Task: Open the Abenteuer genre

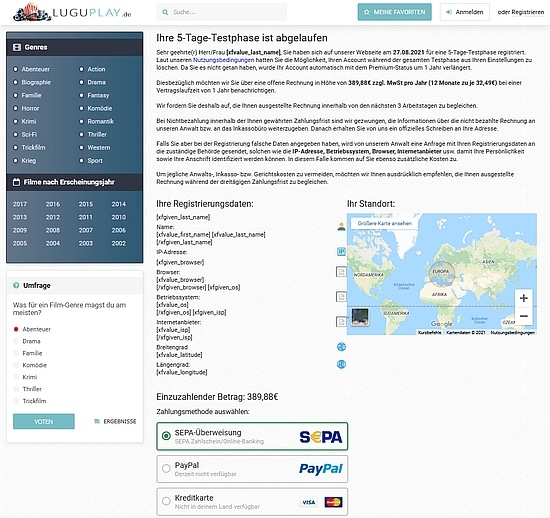Action: tap(35, 69)
